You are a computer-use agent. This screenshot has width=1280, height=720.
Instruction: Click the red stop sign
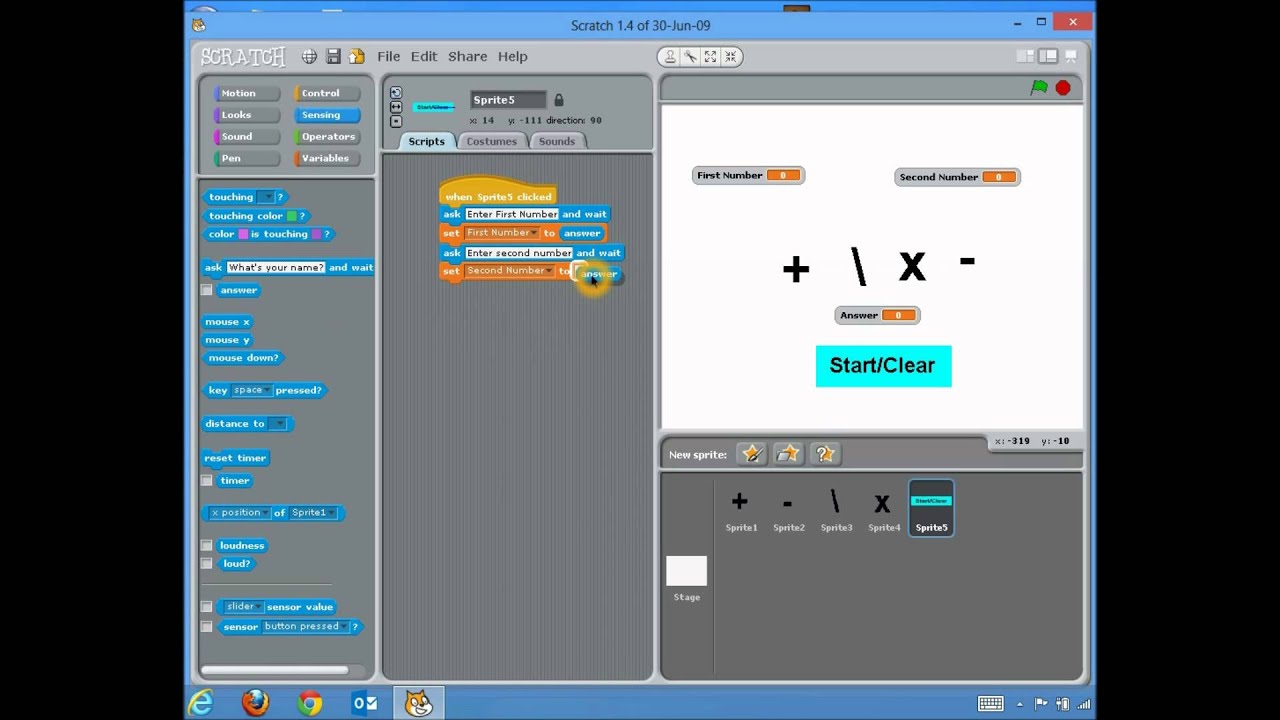pos(1063,88)
